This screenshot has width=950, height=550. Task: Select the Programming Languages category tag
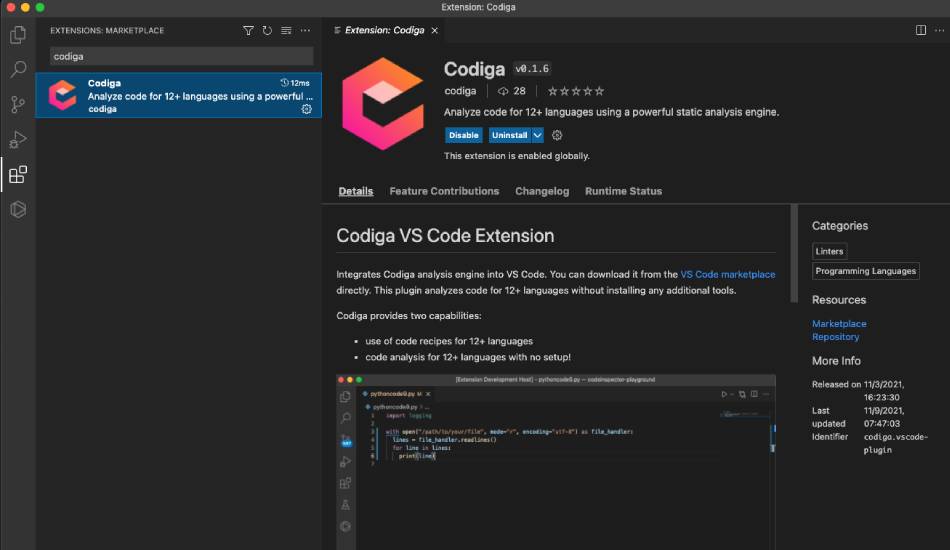pyautogui.click(x=866, y=271)
